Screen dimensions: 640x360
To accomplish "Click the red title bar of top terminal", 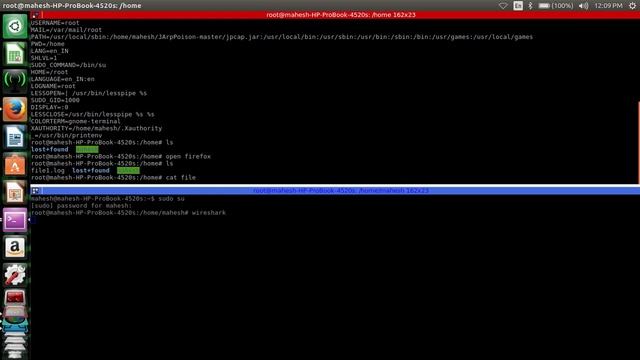I will point(341,15).
